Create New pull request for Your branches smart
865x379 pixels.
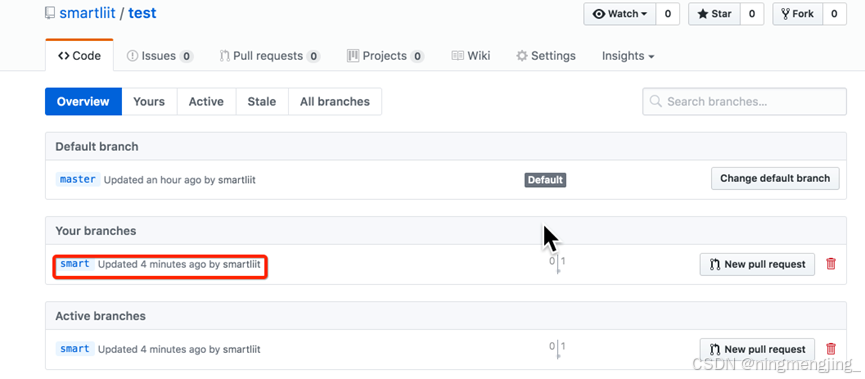757,264
